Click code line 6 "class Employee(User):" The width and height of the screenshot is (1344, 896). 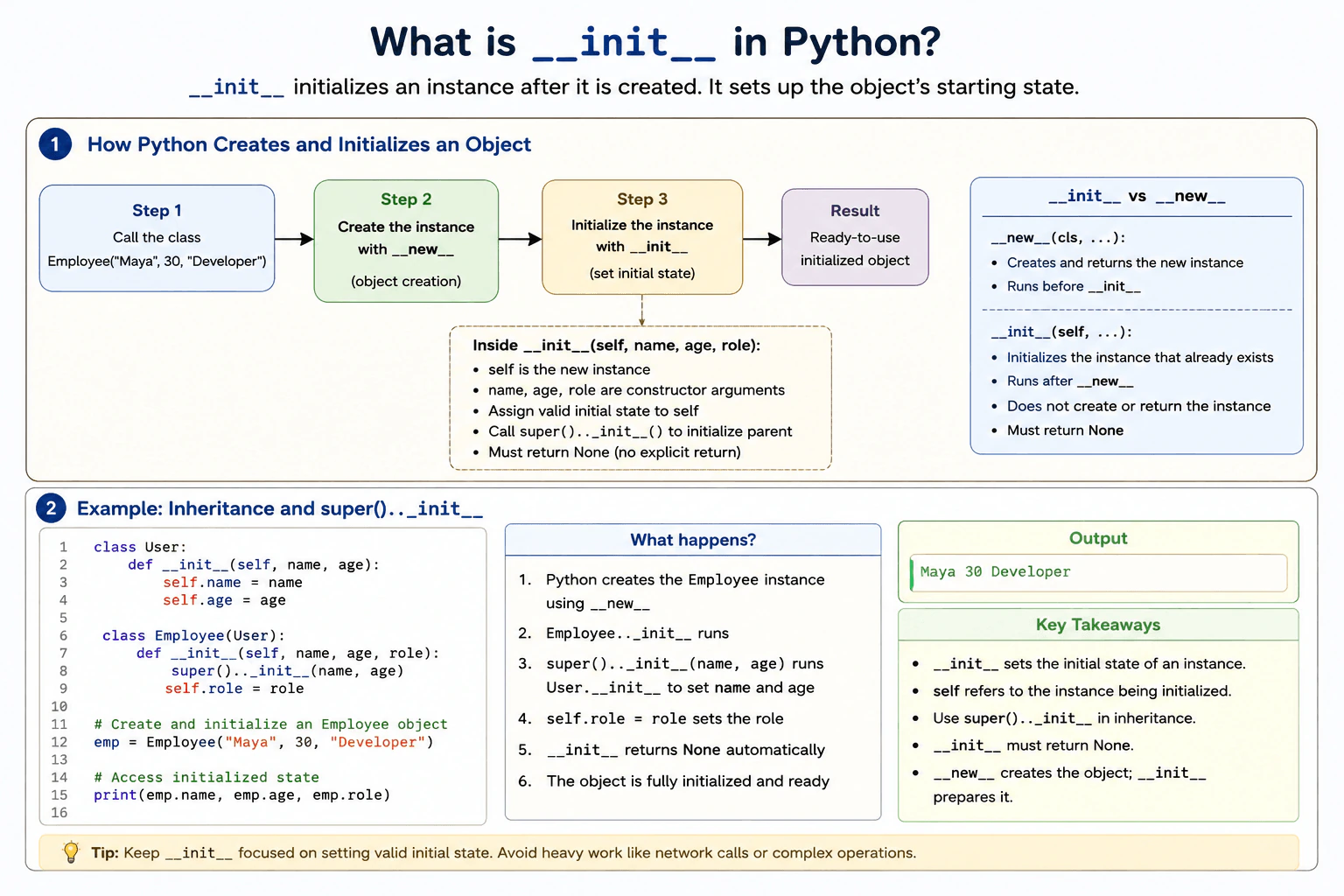[x=193, y=636]
